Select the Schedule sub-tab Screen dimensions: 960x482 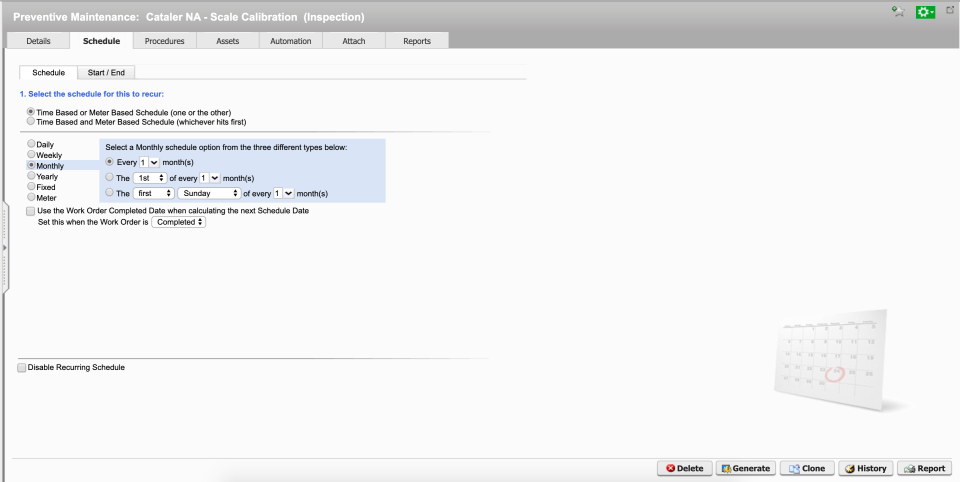(x=48, y=72)
